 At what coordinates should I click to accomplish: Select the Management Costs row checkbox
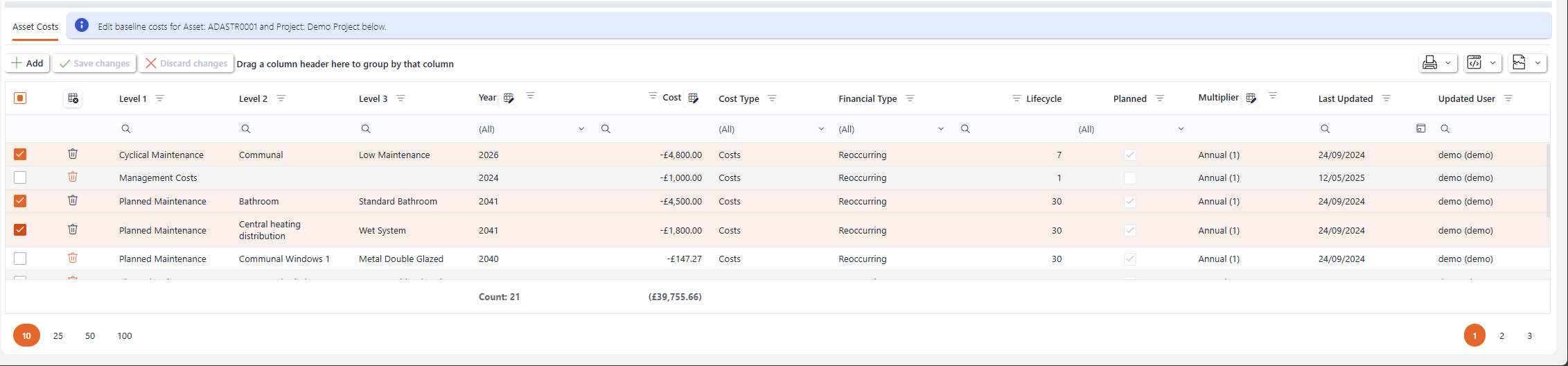(x=20, y=178)
